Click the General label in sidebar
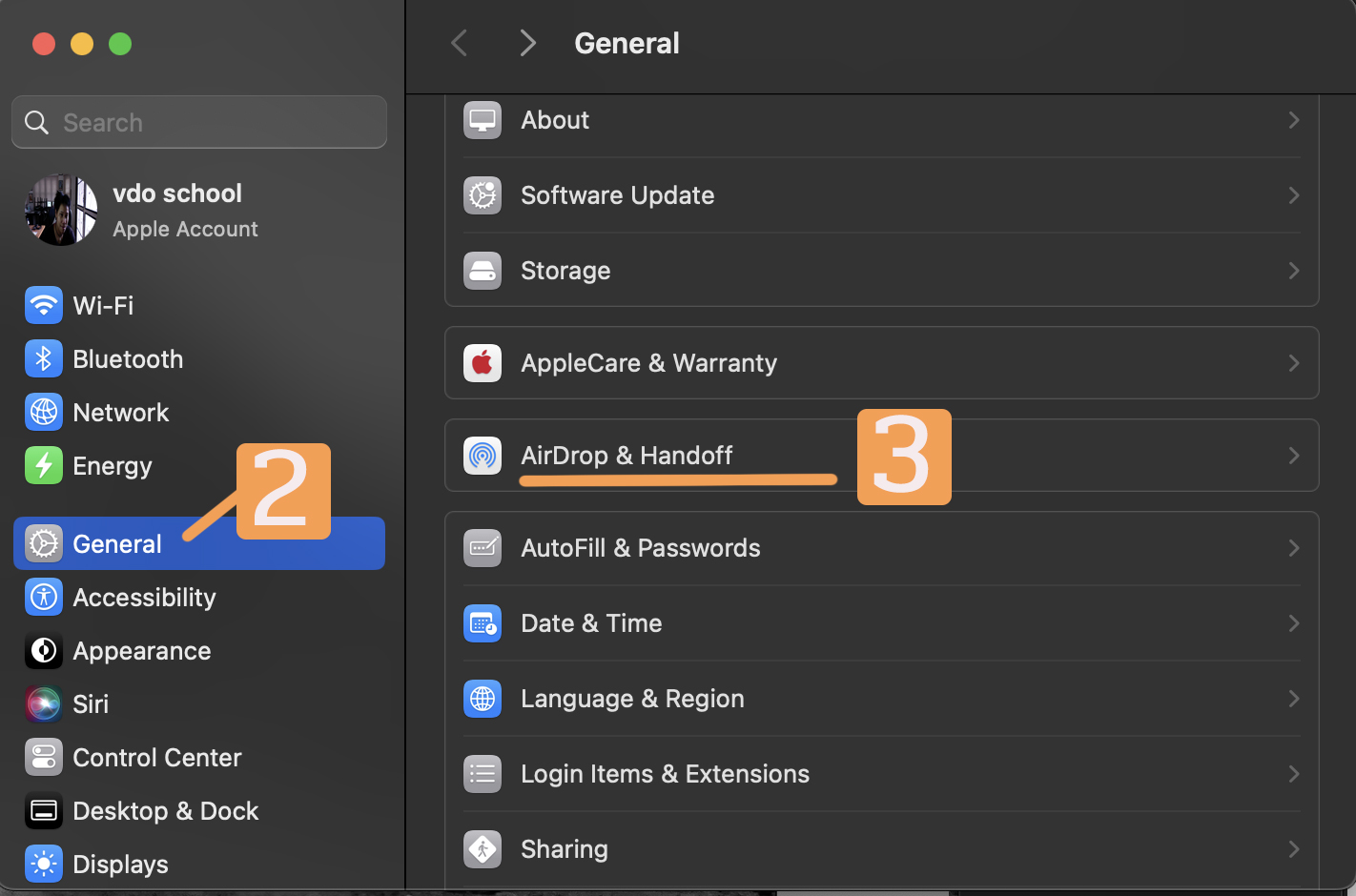This screenshot has width=1356, height=896. coord(117,544)
